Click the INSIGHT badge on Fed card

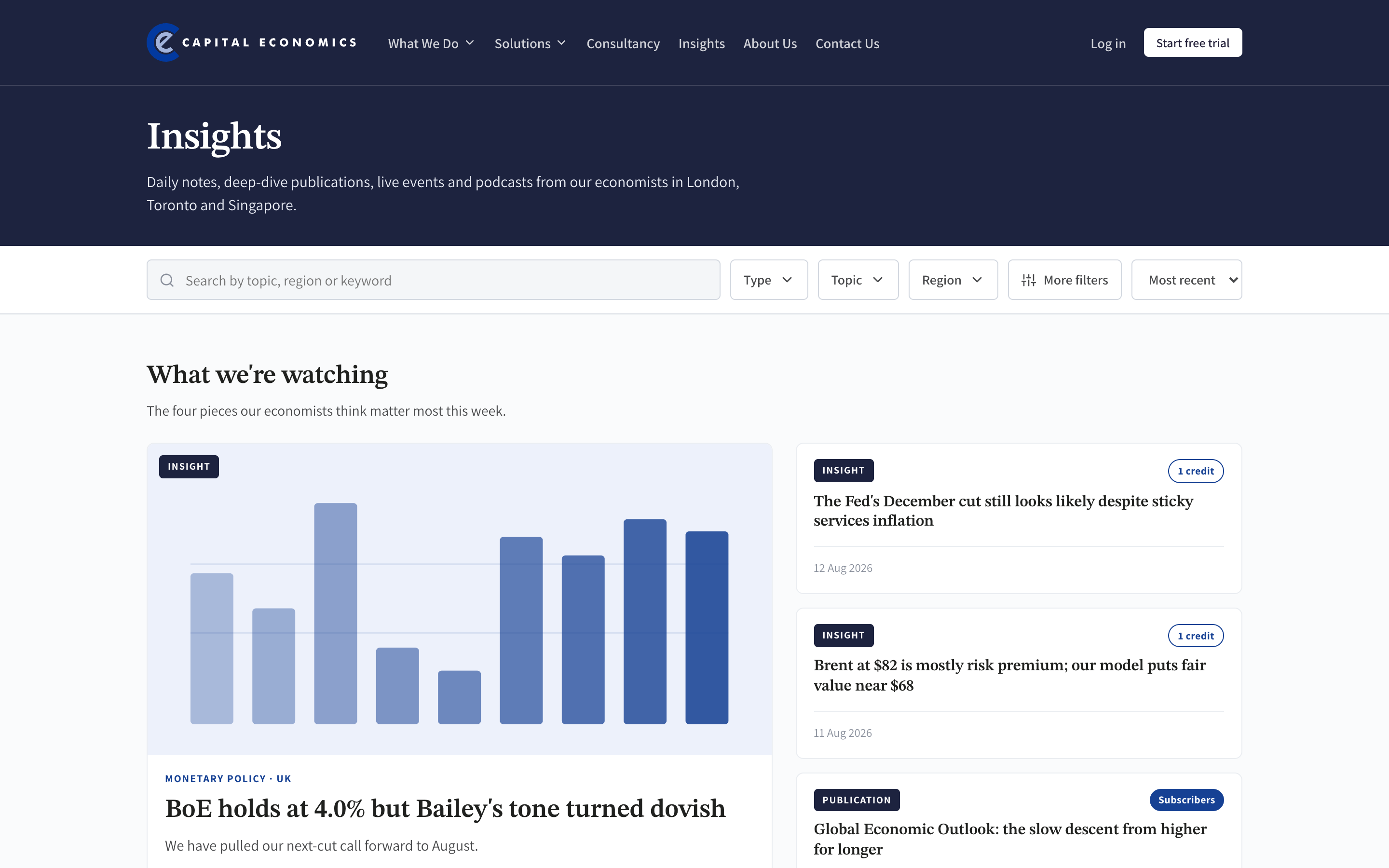pyautogui.click(x=843, y=470)
